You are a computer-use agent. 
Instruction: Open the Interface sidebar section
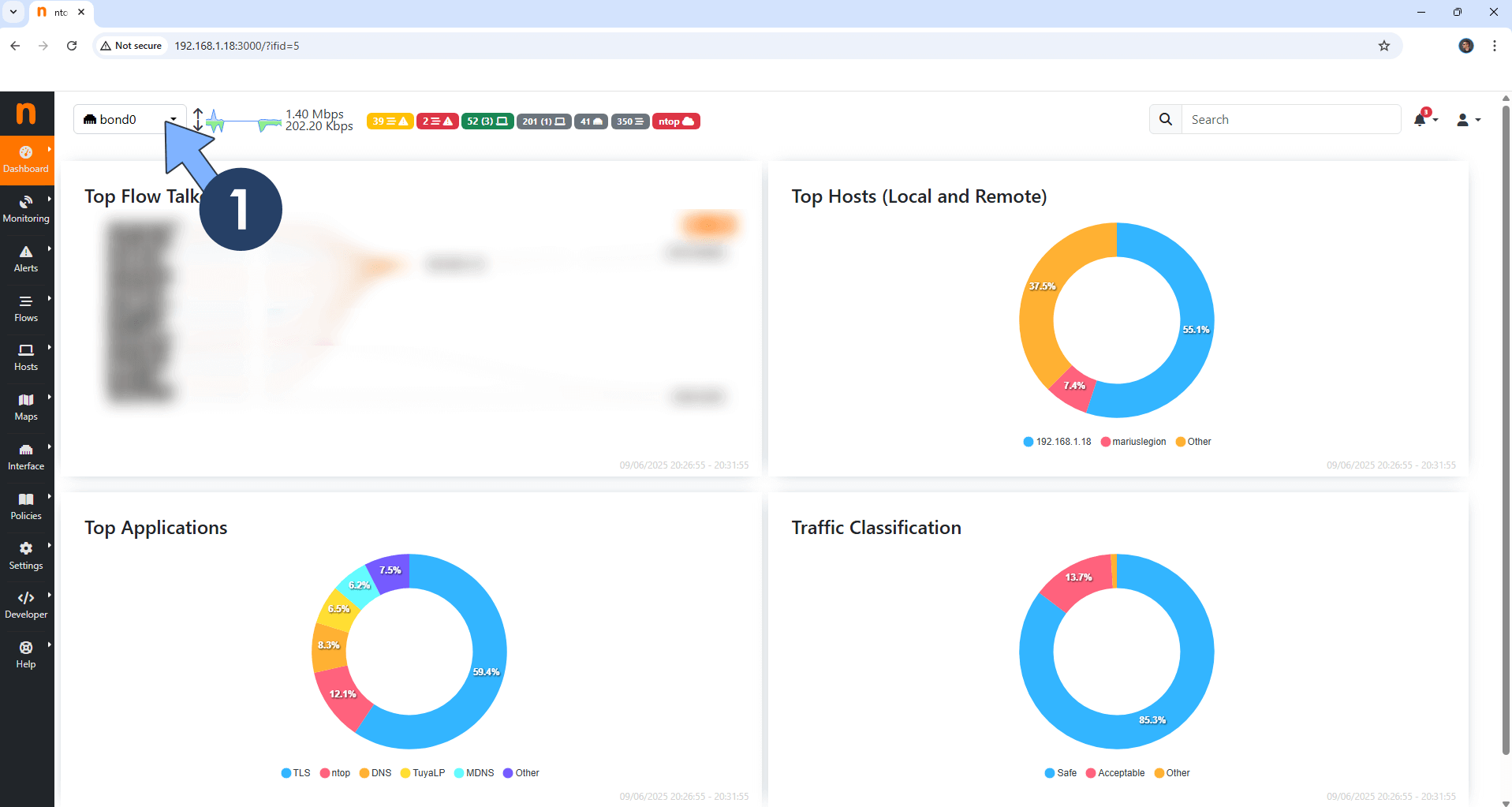pos(26,458)
